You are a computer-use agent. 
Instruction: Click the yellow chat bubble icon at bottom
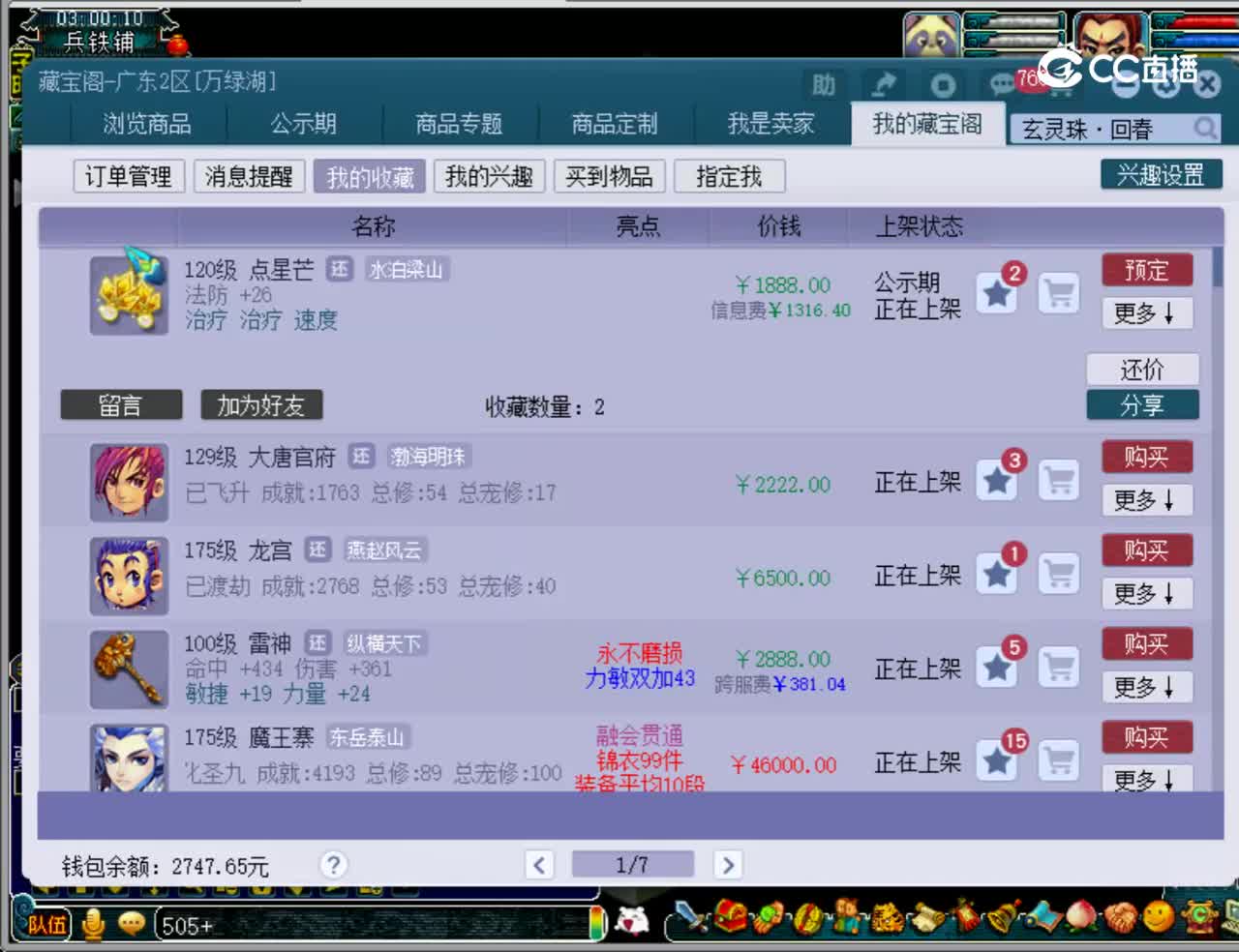coord(132,924)
